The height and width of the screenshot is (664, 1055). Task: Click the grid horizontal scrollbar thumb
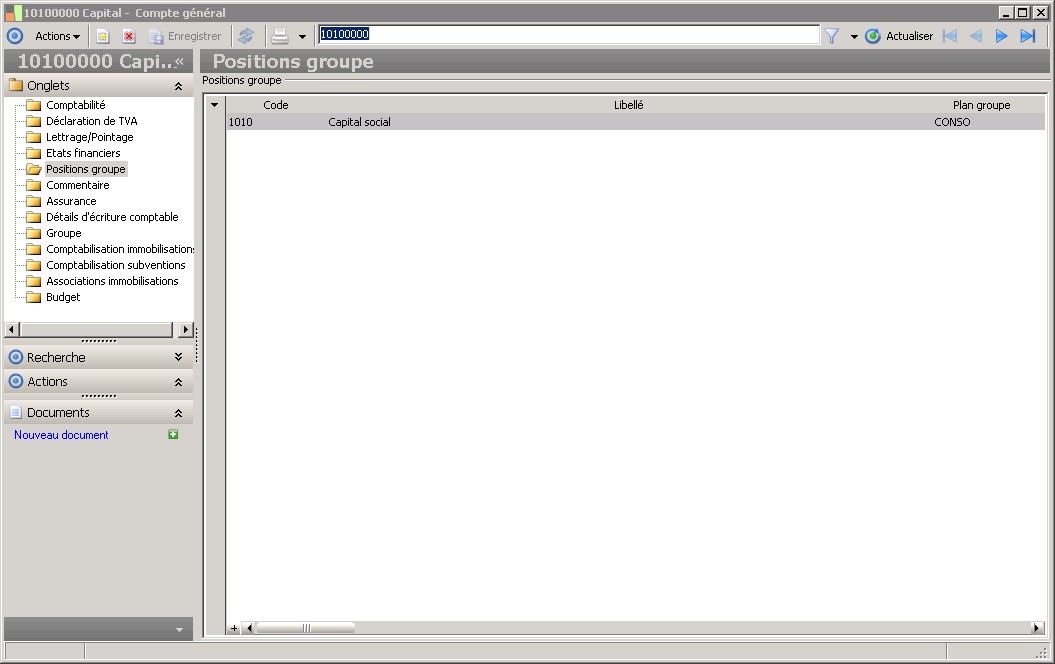point(305,628)
